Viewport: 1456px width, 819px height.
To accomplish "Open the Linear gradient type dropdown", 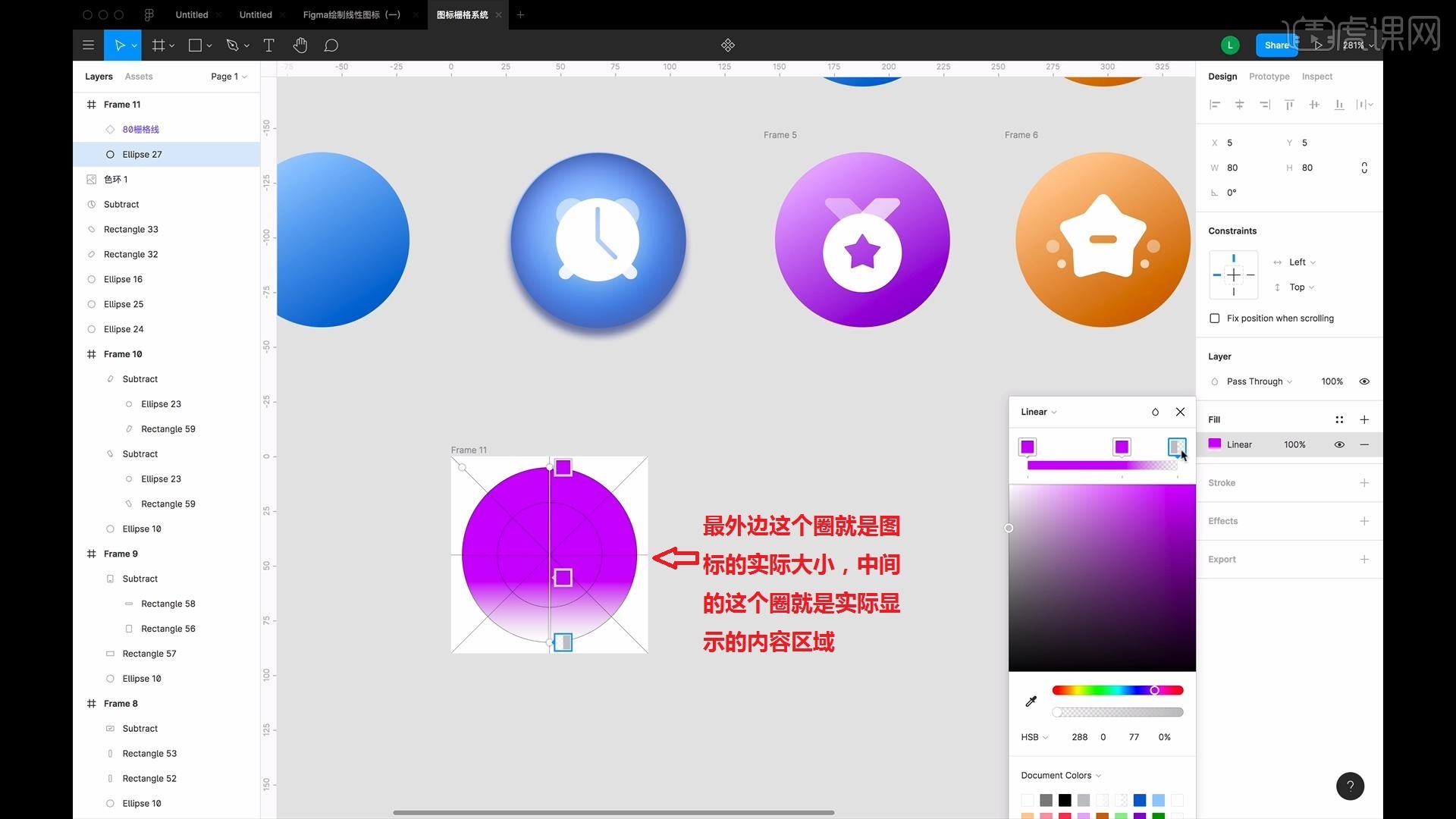I will click(1037, 412).
